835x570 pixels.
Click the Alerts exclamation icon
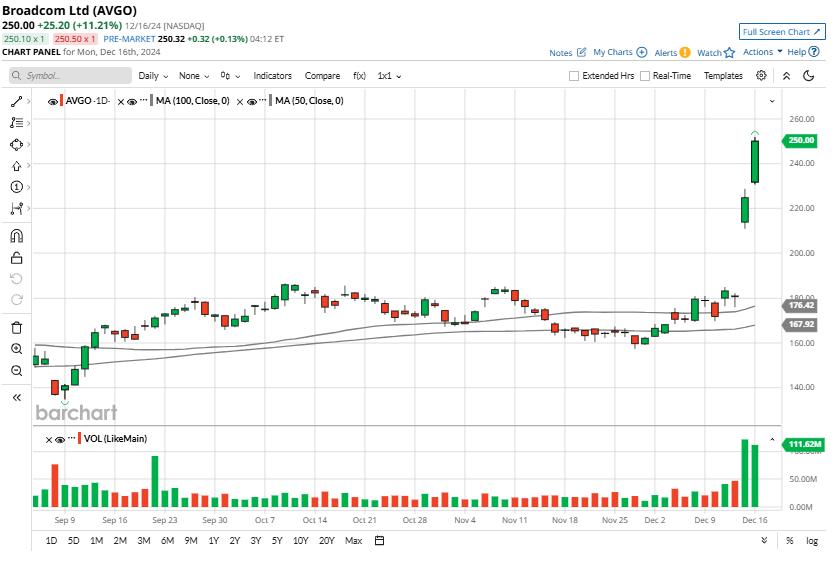pos(685,52)
